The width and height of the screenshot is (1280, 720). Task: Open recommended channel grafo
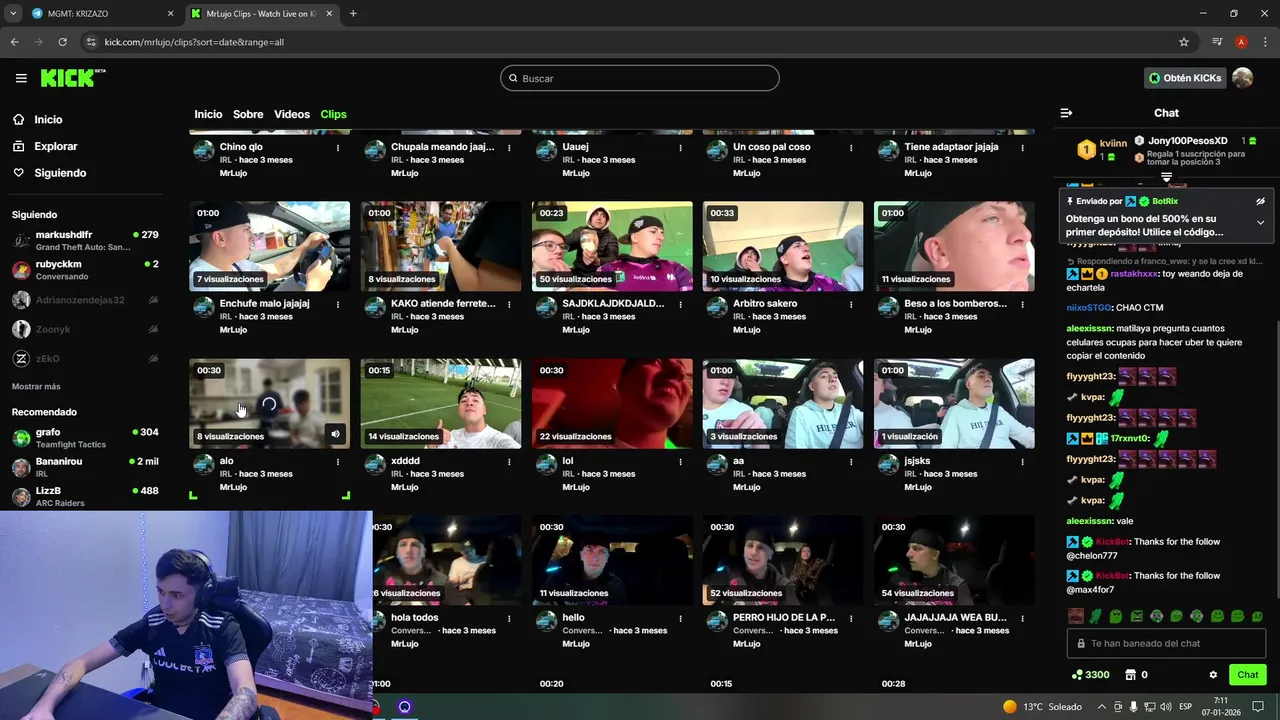85,438
